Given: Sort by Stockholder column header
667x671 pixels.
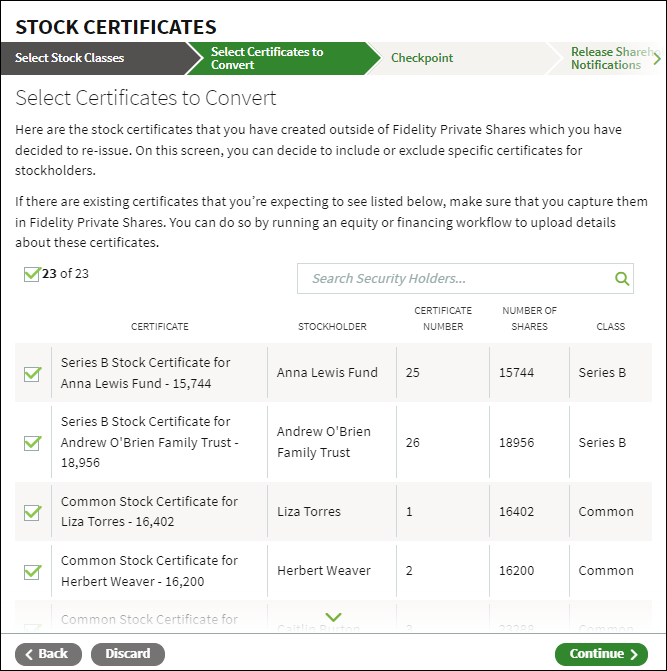Looking at the screenshot, I should (x=332, y=327).
